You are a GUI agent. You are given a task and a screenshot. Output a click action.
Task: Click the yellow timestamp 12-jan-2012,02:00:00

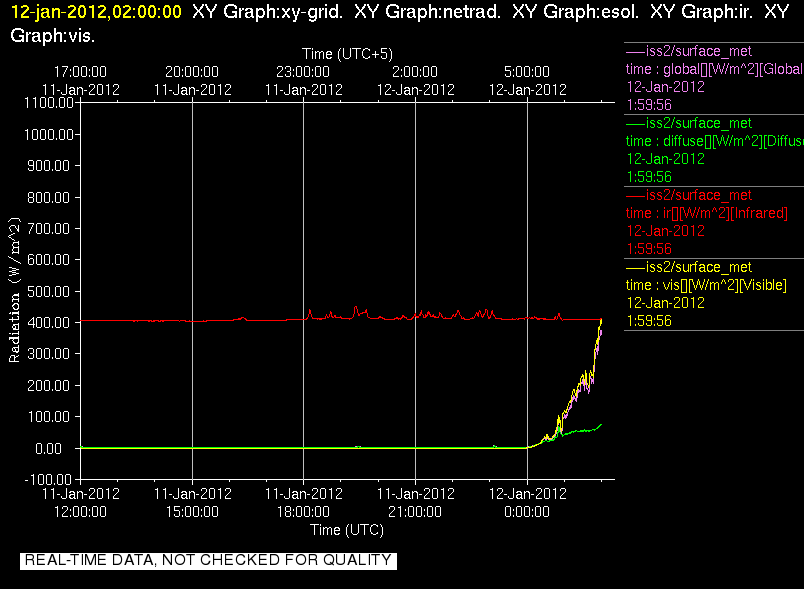tap(96, 12)
